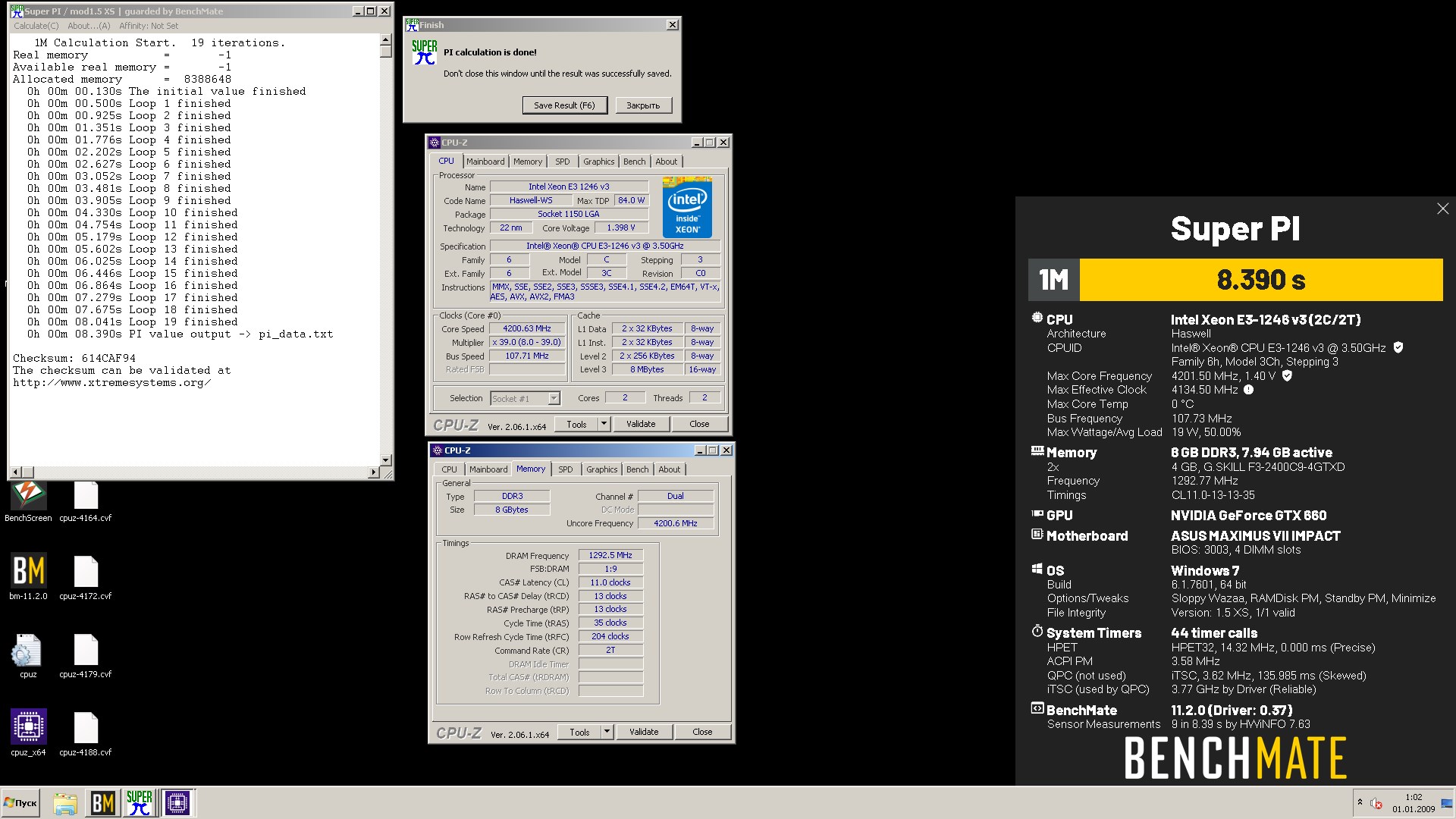
Task: Click Super PI icon in Finish dialog
Action: coord(425,52)
